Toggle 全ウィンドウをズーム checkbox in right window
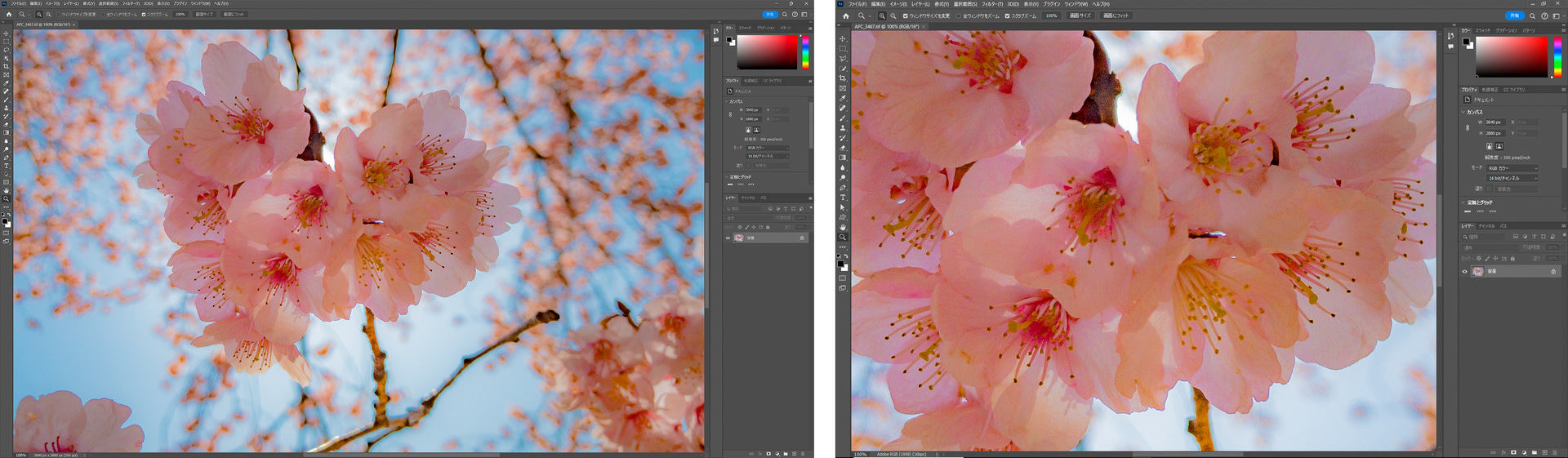The width and height of the screenshot is (1568, 458). (959, 16)
